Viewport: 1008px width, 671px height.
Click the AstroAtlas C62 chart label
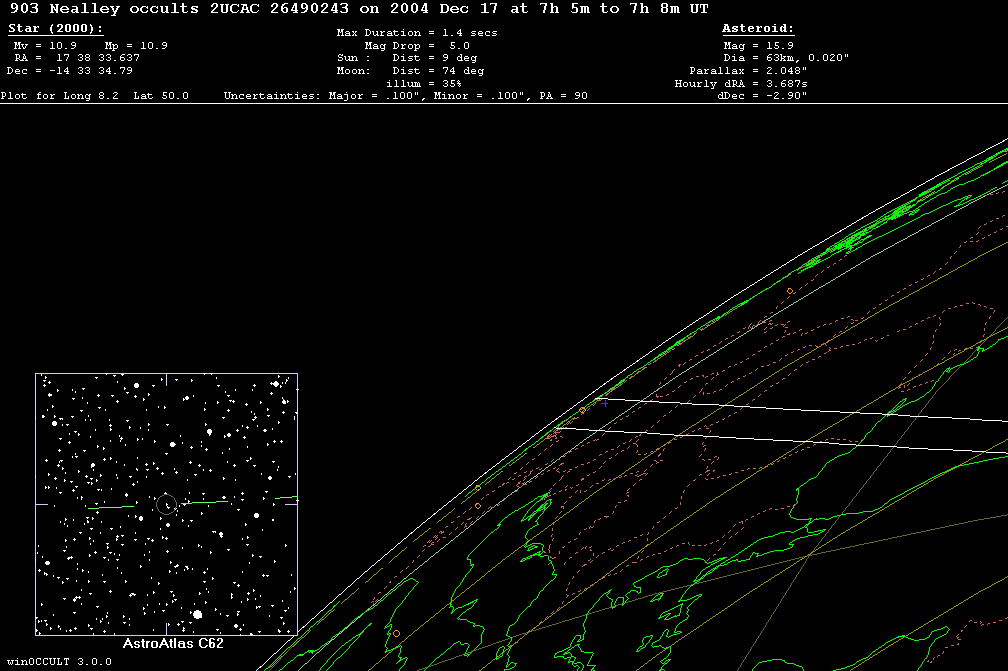[172, 644]
